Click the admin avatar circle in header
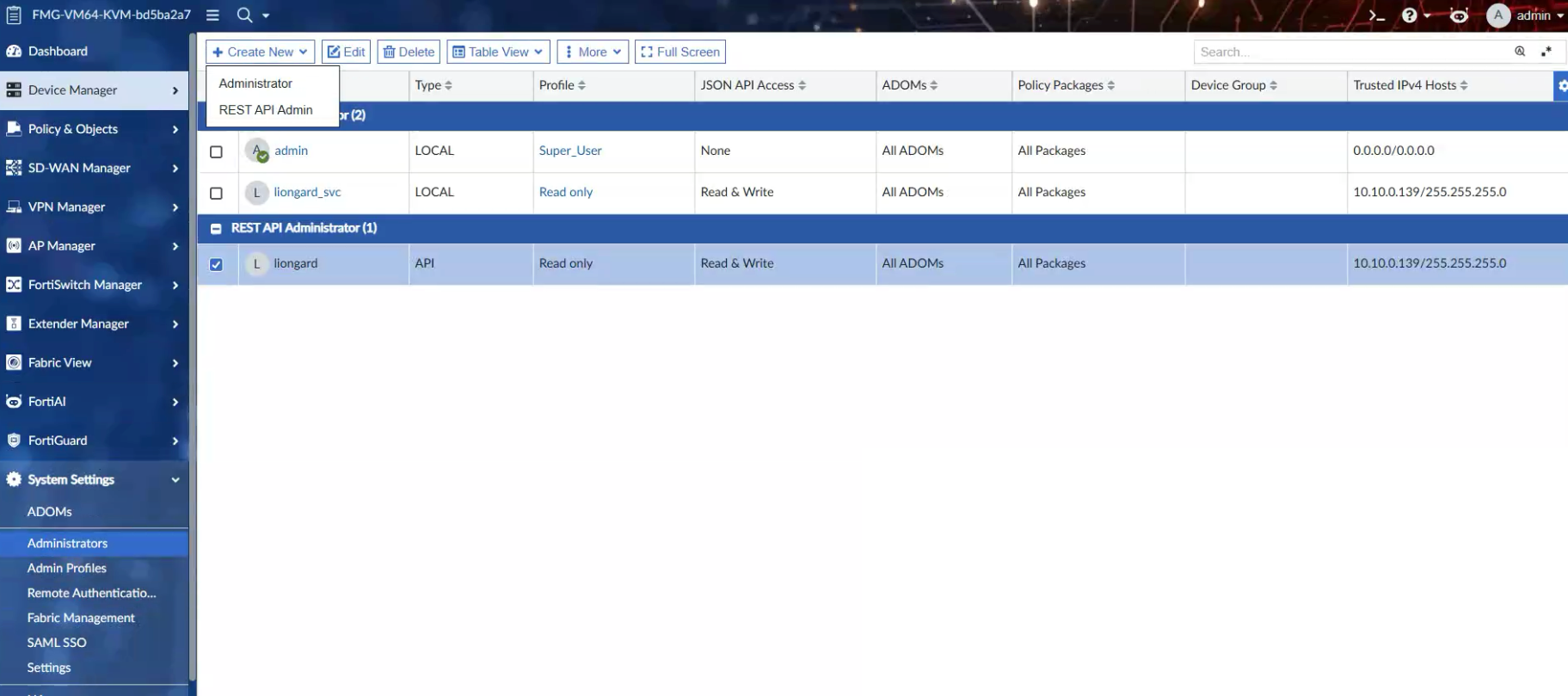Viewport: 1568px width, 696px height. pyautogui.click(x=1498, y=15)
